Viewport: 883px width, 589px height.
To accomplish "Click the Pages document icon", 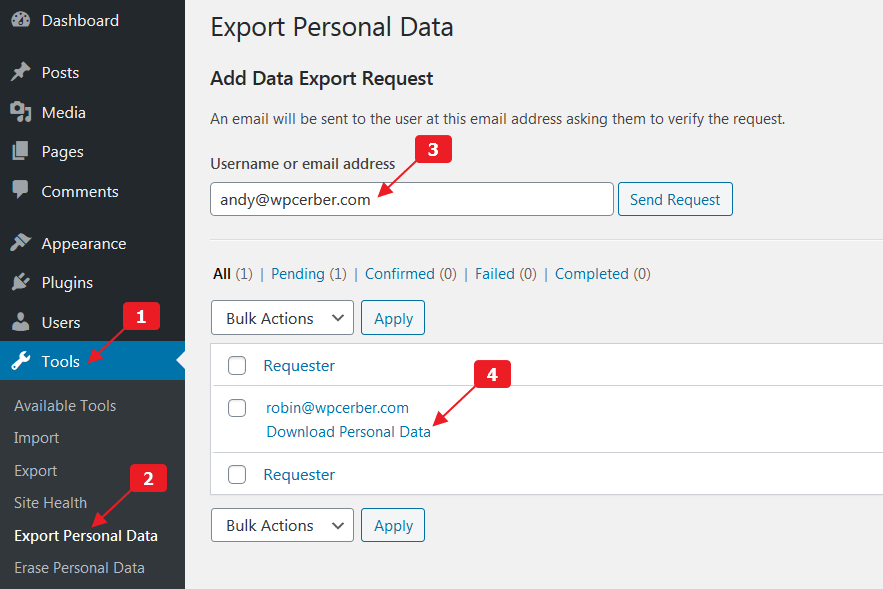I will pos(21,151).
